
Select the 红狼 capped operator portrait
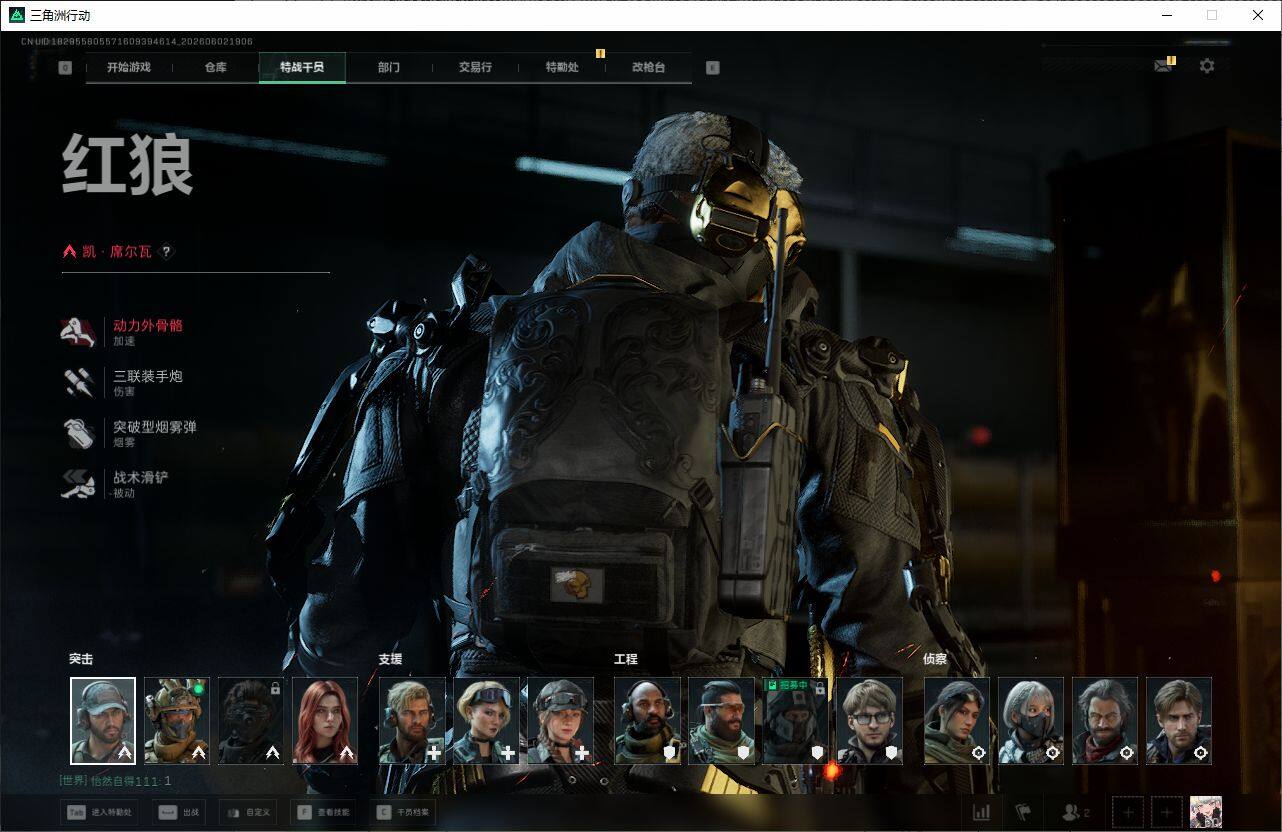[103, 721]
